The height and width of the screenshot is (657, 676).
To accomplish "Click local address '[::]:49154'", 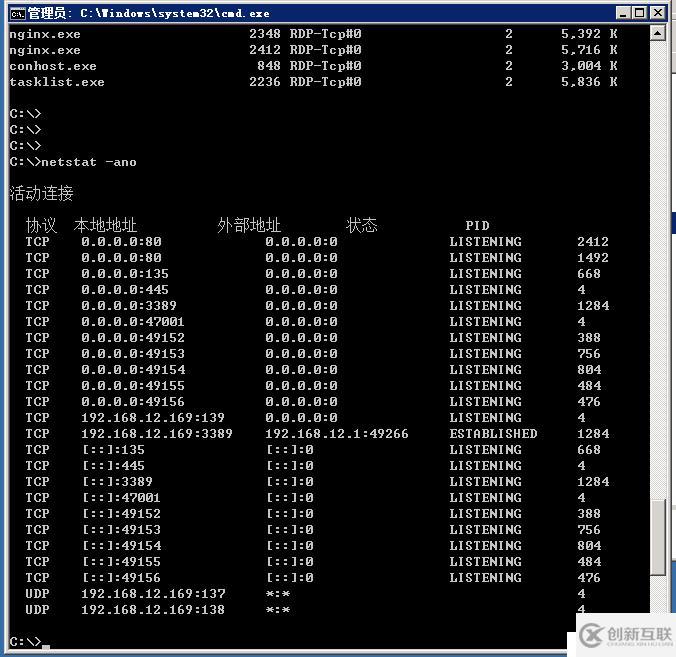I will tap(121, 545).
